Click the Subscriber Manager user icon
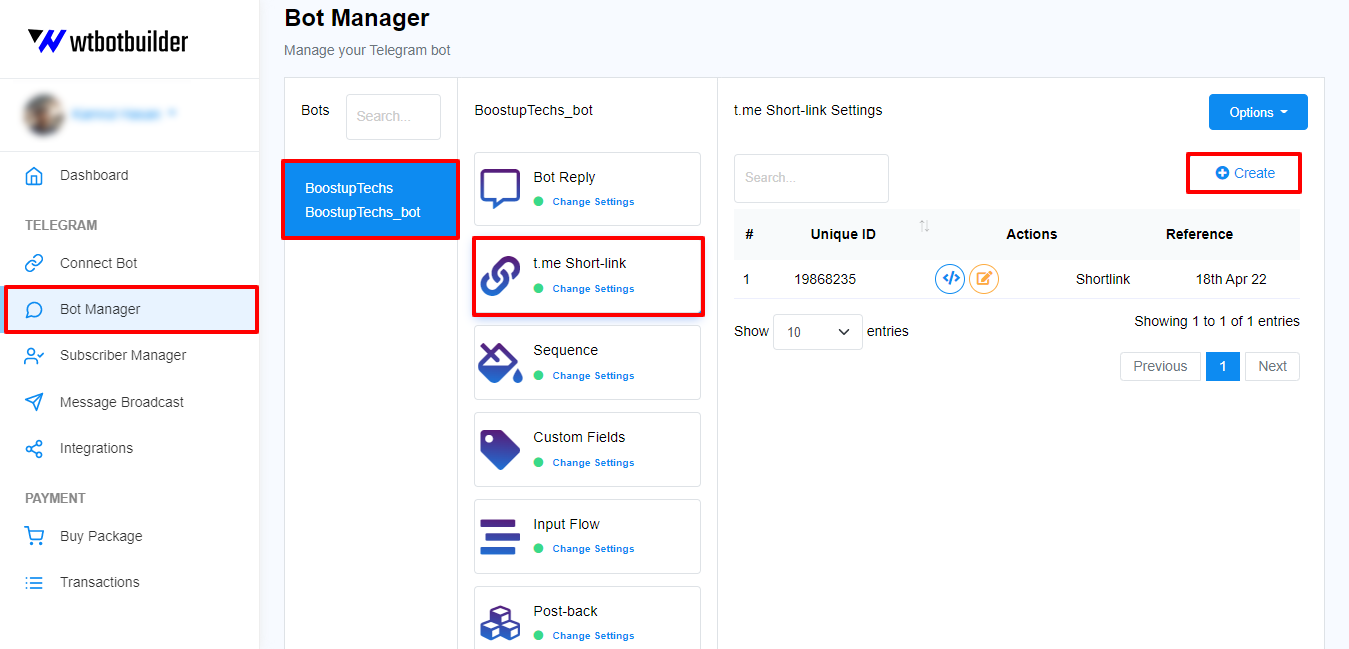 pos(34,356)
